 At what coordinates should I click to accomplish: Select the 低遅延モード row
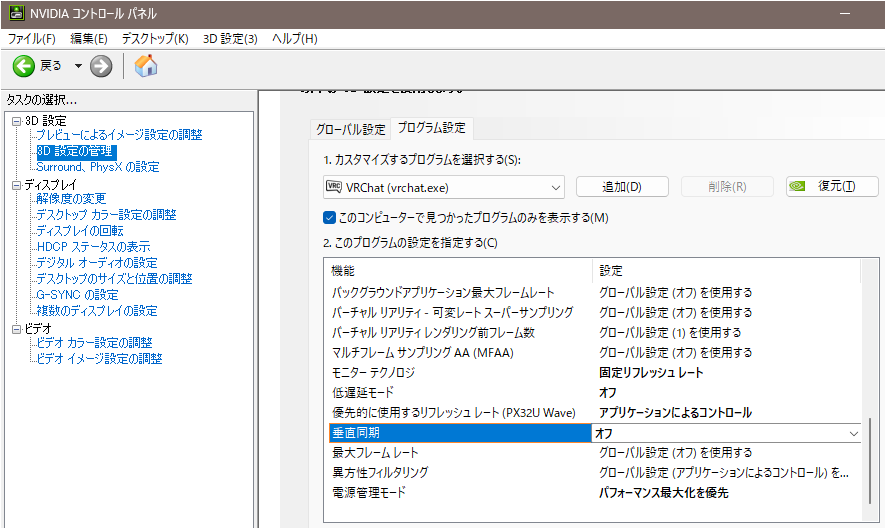point(595,392)
